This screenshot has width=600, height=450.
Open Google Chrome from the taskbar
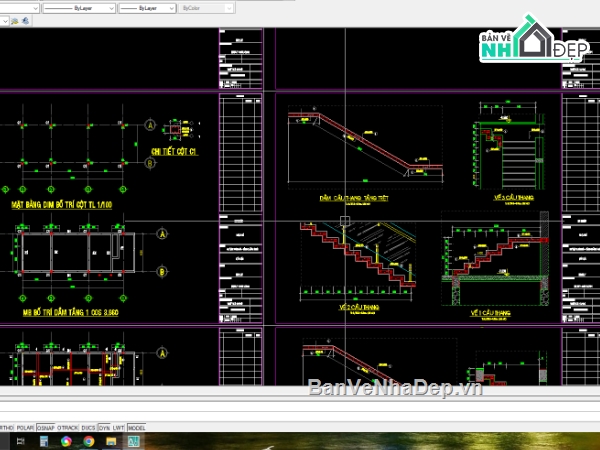(89, 441)
